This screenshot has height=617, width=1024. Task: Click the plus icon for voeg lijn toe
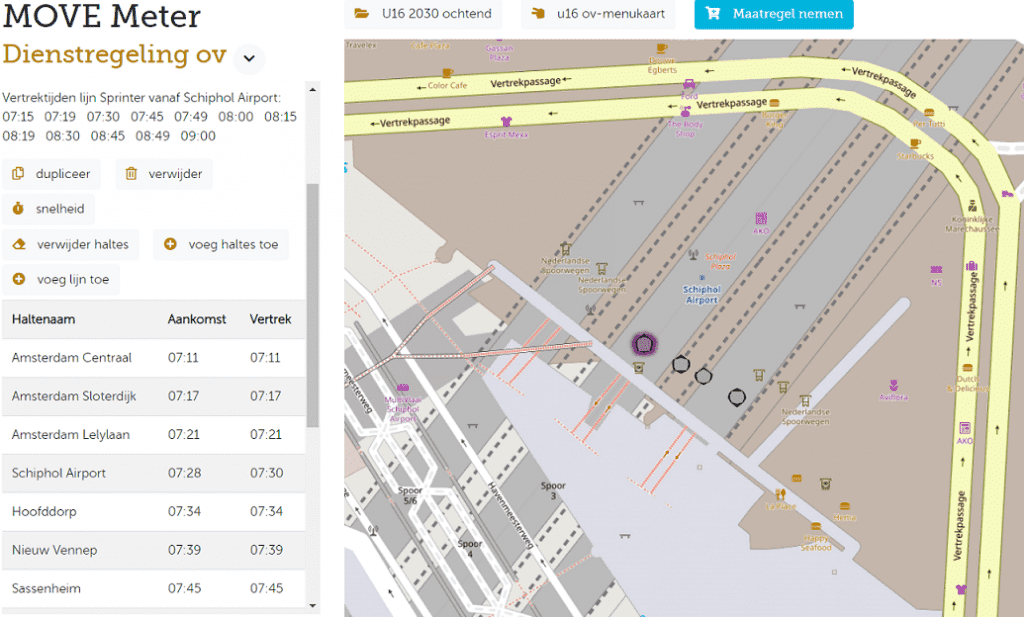[x=18, y=280]
